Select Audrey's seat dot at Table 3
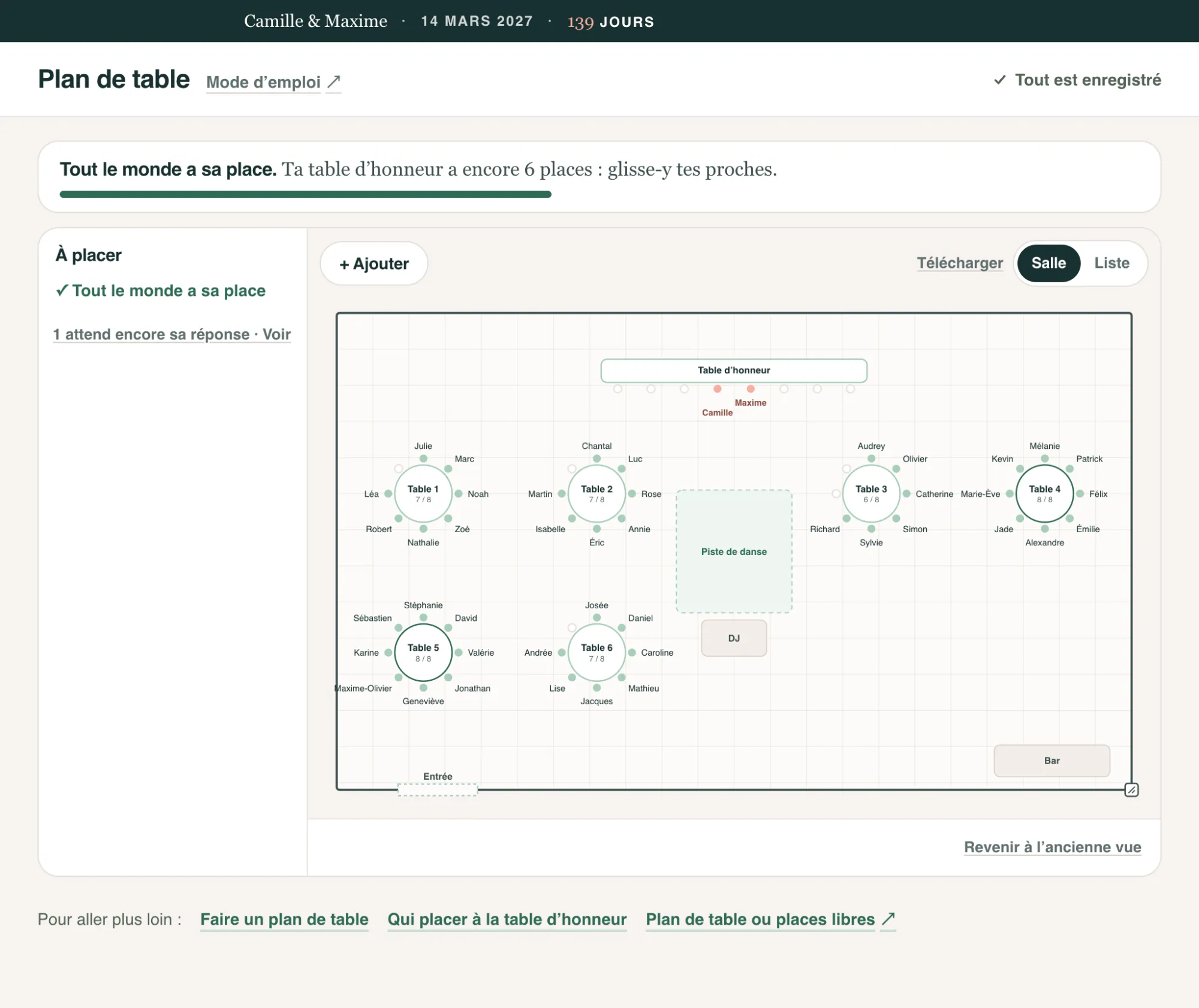The image size is (1199, 1008). click(871, 458)
